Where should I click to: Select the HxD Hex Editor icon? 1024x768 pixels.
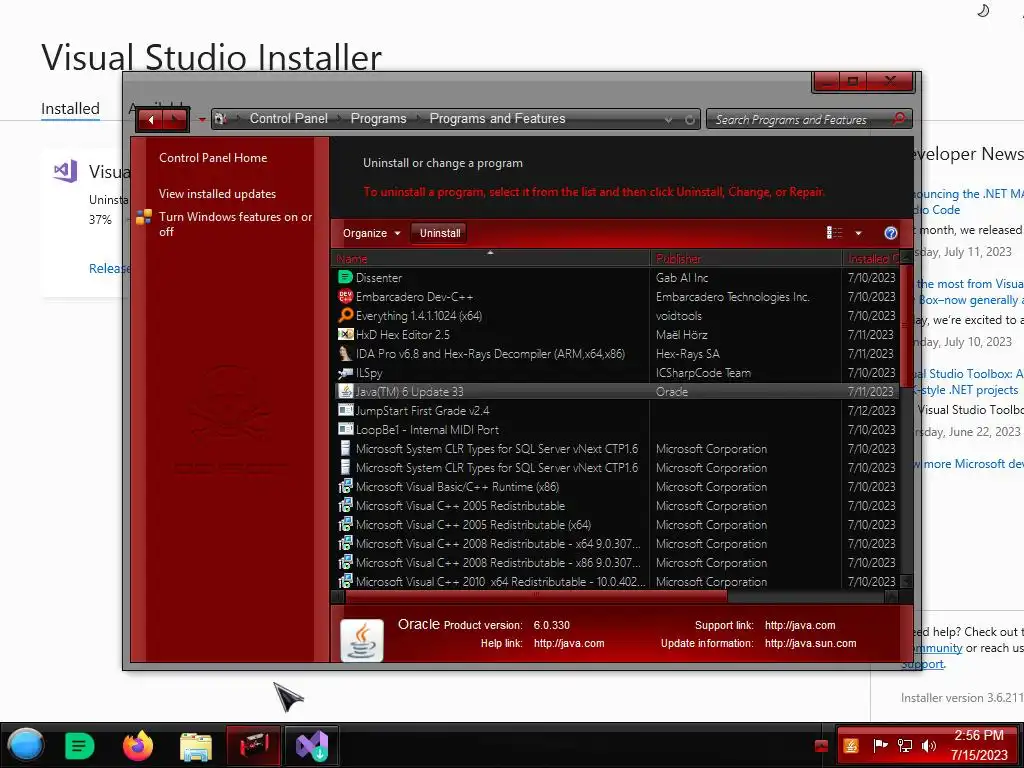coord(345,334)
